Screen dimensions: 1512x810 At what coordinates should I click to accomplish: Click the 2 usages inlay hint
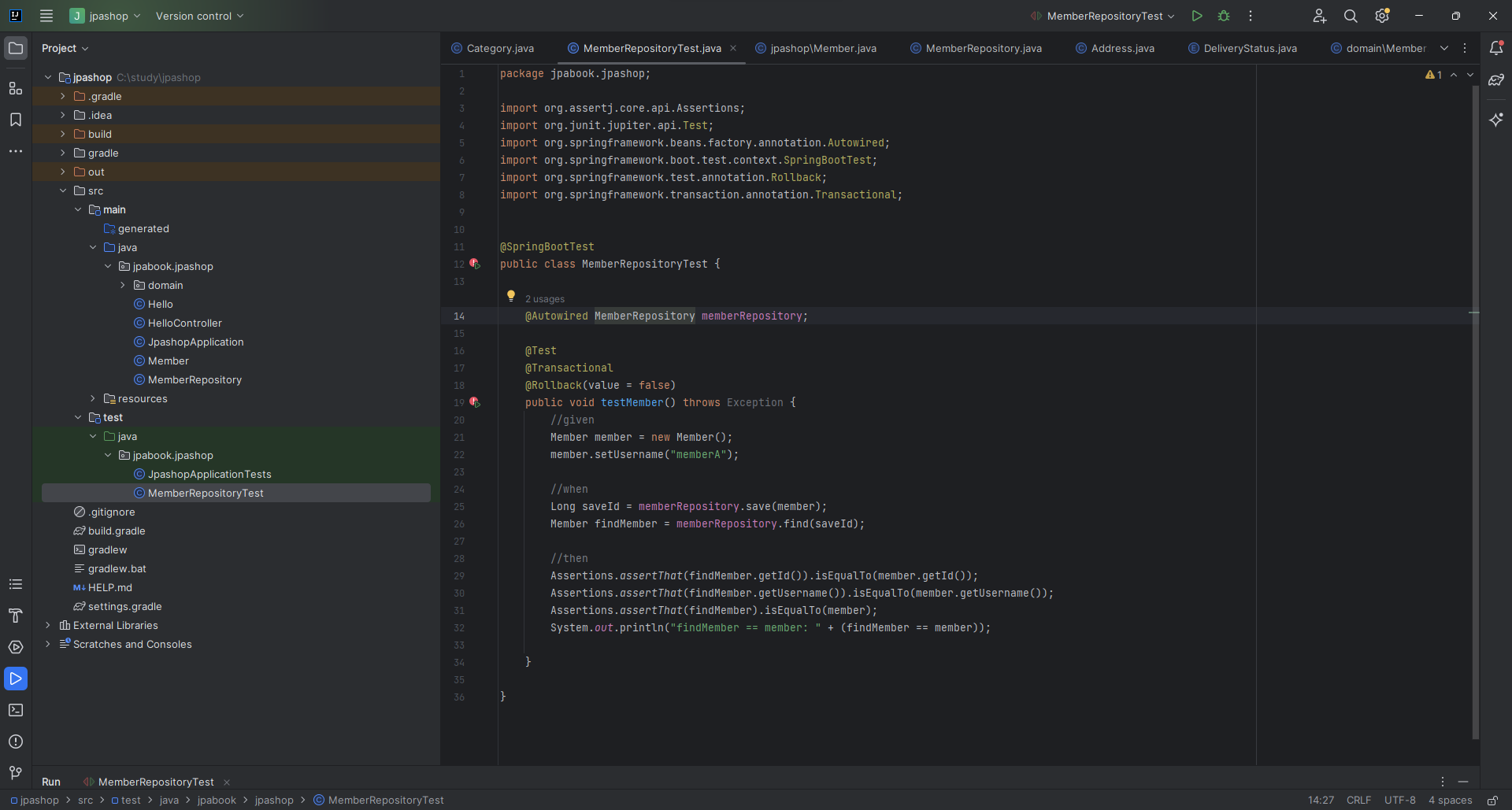(545, 299)
